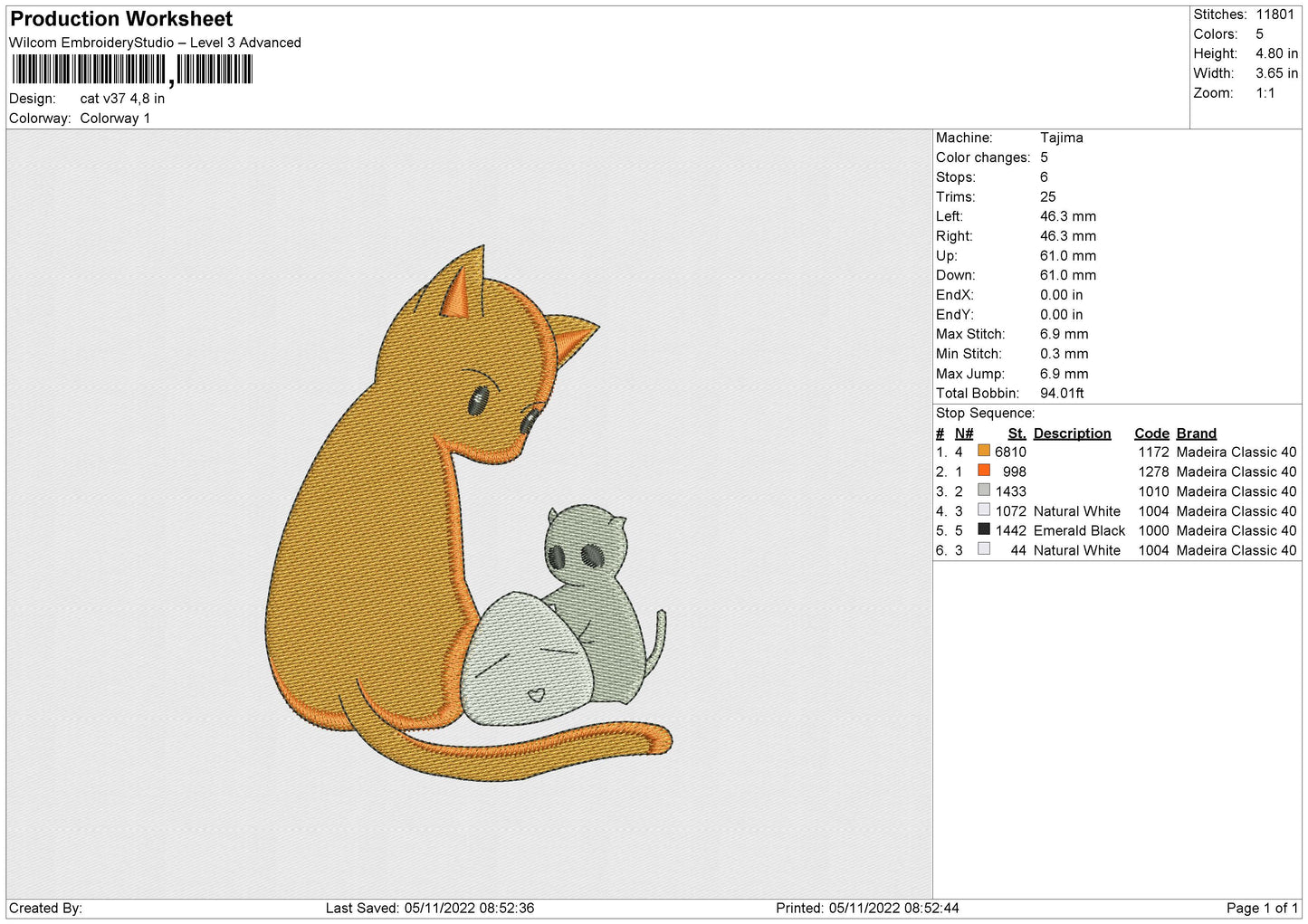Click the 'St.' column header
1308x924 pixels.
point(1017,433)
